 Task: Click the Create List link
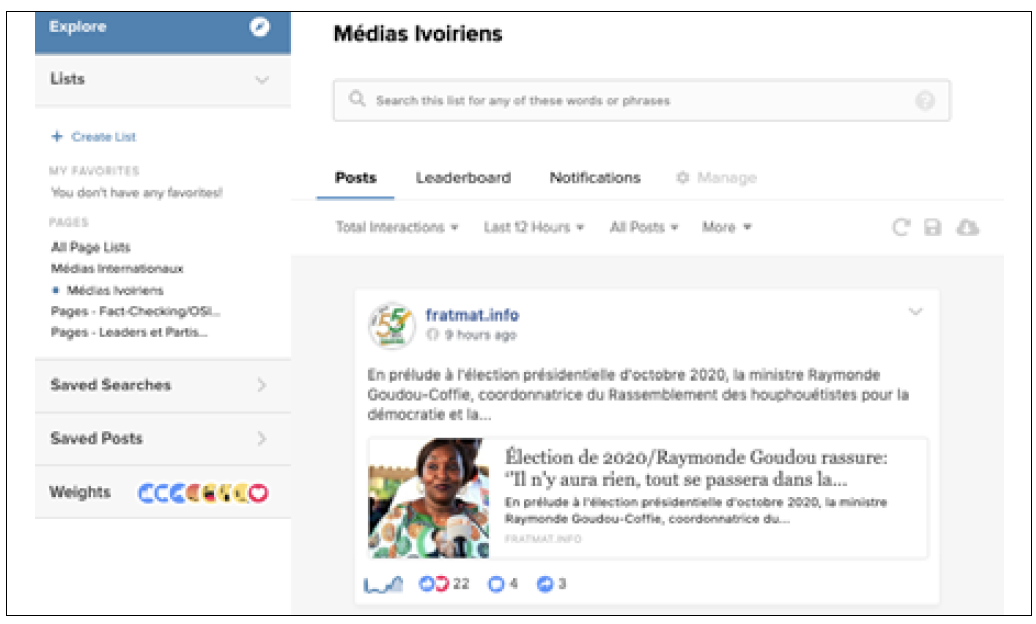click(x=103, y=137)
